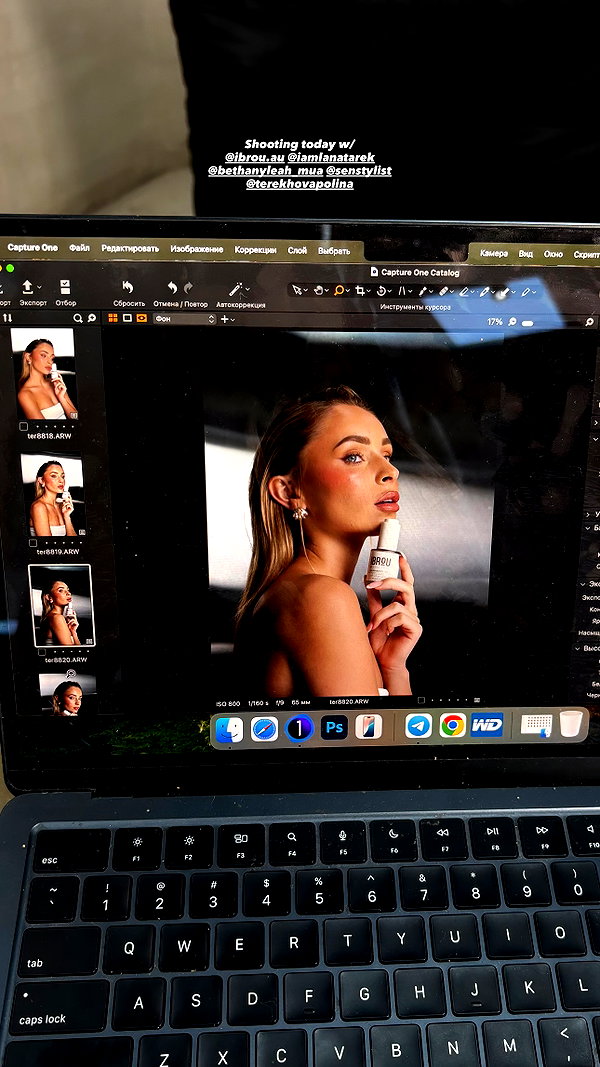Click the browser sort arrows icon
This screenshot has height=1067, width=600.
pos(7,318)
